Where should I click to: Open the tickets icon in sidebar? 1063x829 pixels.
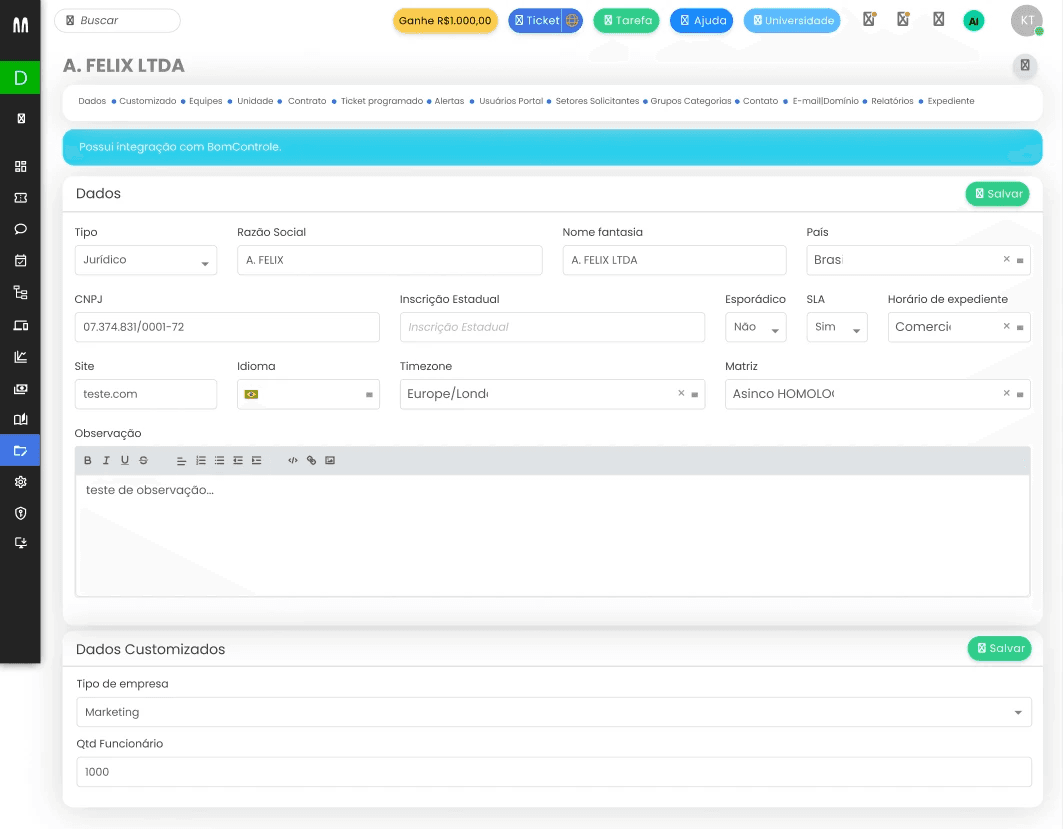(20, 197)
